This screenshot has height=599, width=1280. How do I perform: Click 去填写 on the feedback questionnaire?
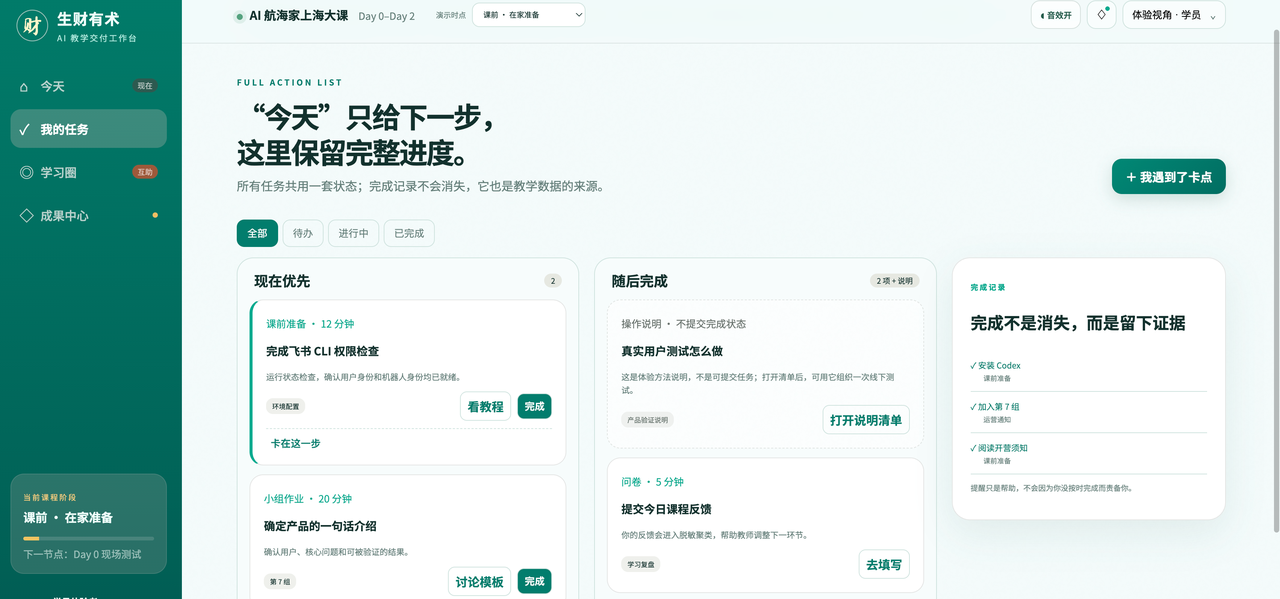click(x=884, y=564)
